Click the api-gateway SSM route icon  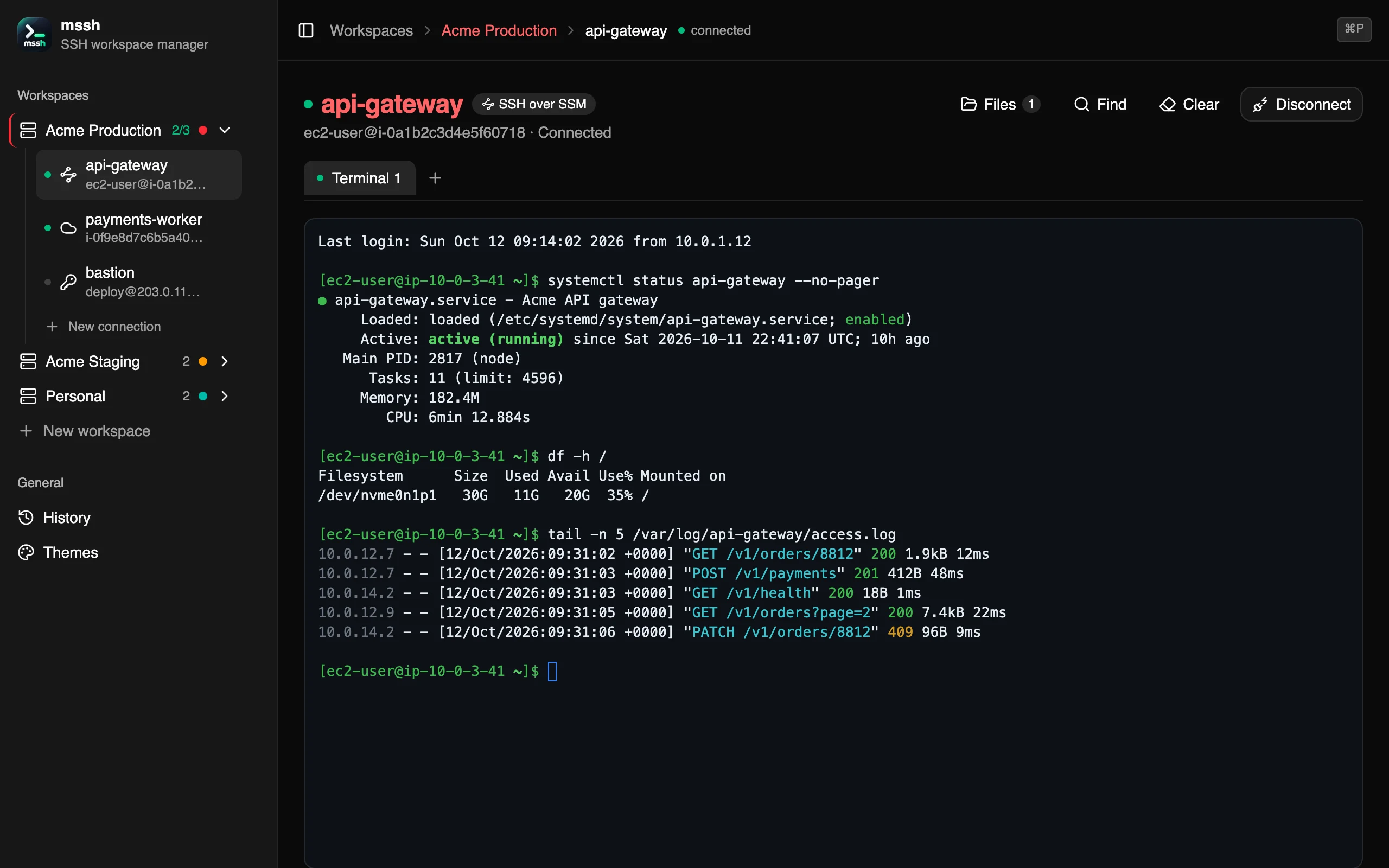(x=68, y=175)
